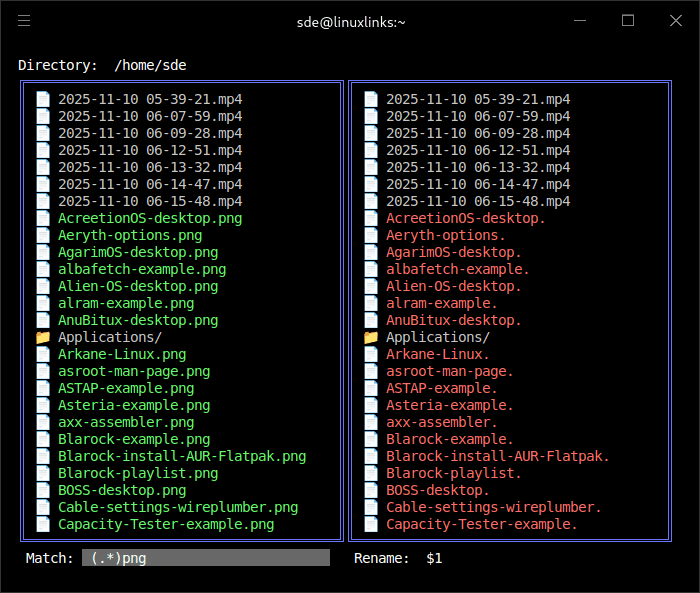This screenshot has height=593, width=700.
Task: Click the Rename field containing $1
Action: [434, 558]
